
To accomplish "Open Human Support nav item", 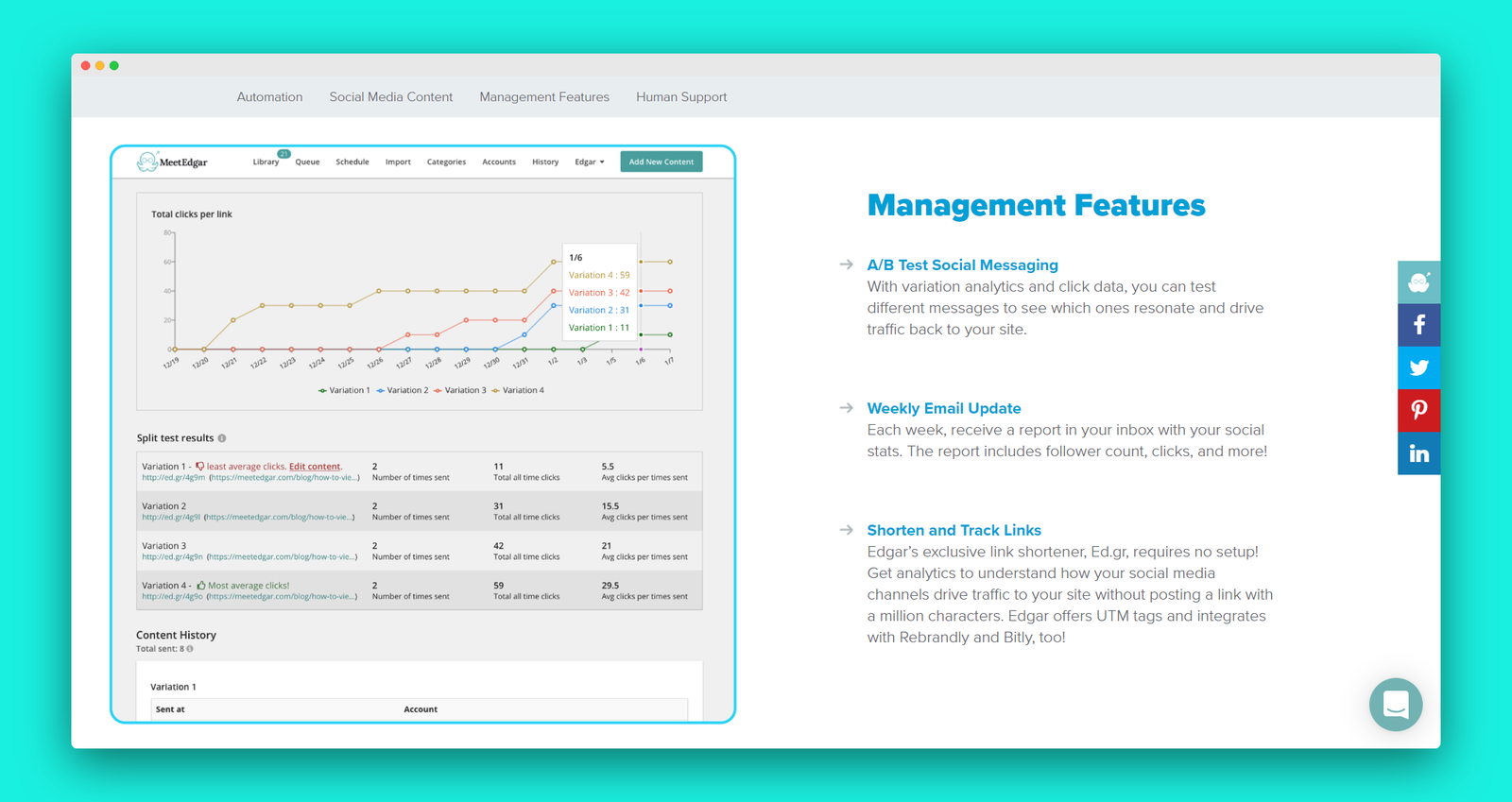I will pyautogui.click(x=681, y=97).
